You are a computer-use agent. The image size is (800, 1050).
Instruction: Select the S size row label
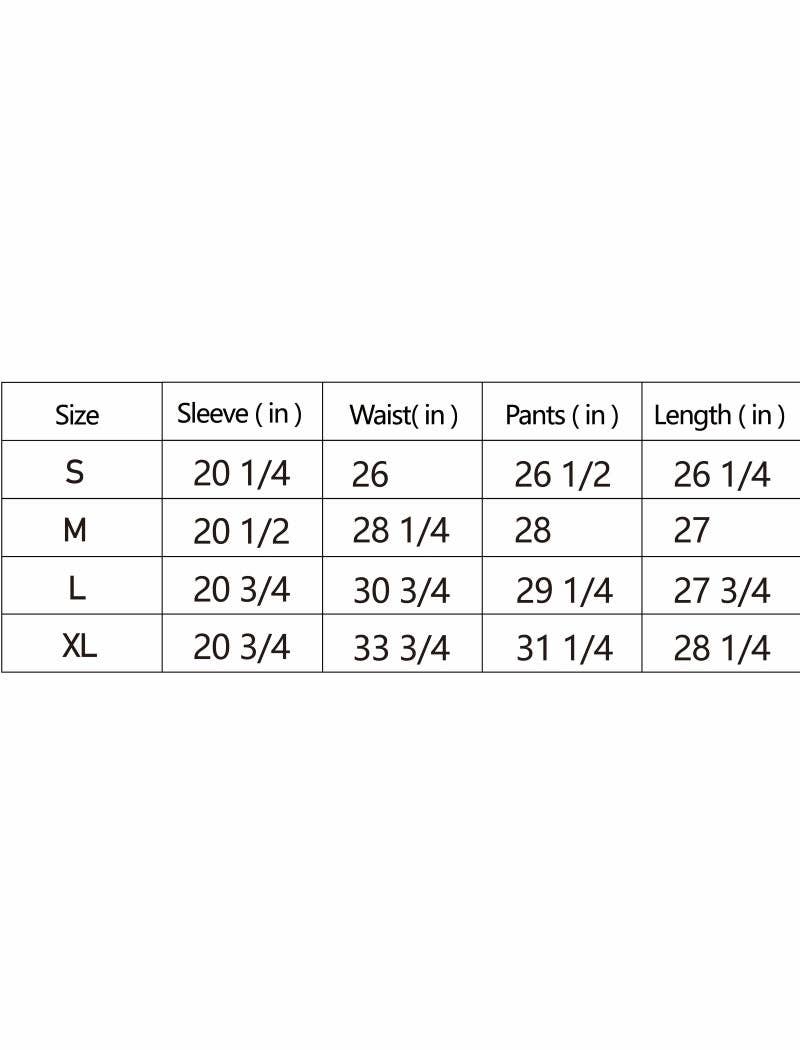point(75,473)
